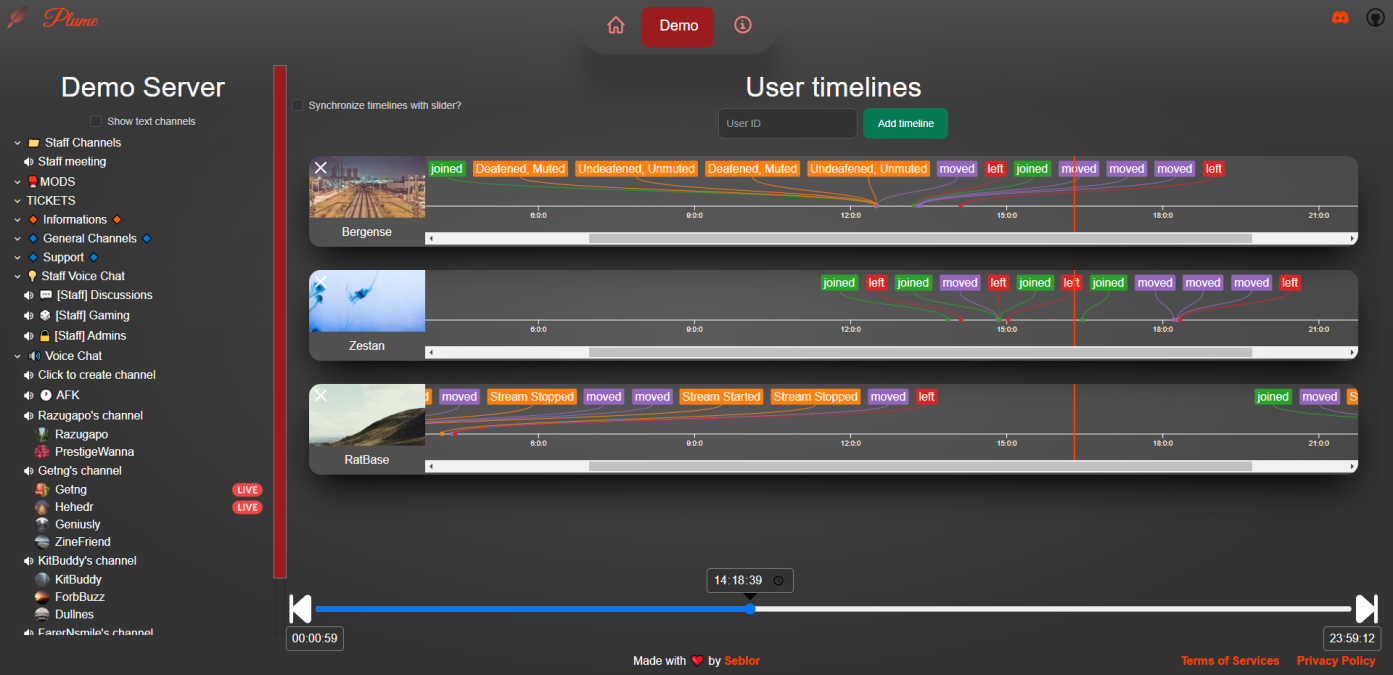This screenshot has width=1393, height=675.
Task: Toggle Synchronize timelines with slider checkbox
Action: 297,105
